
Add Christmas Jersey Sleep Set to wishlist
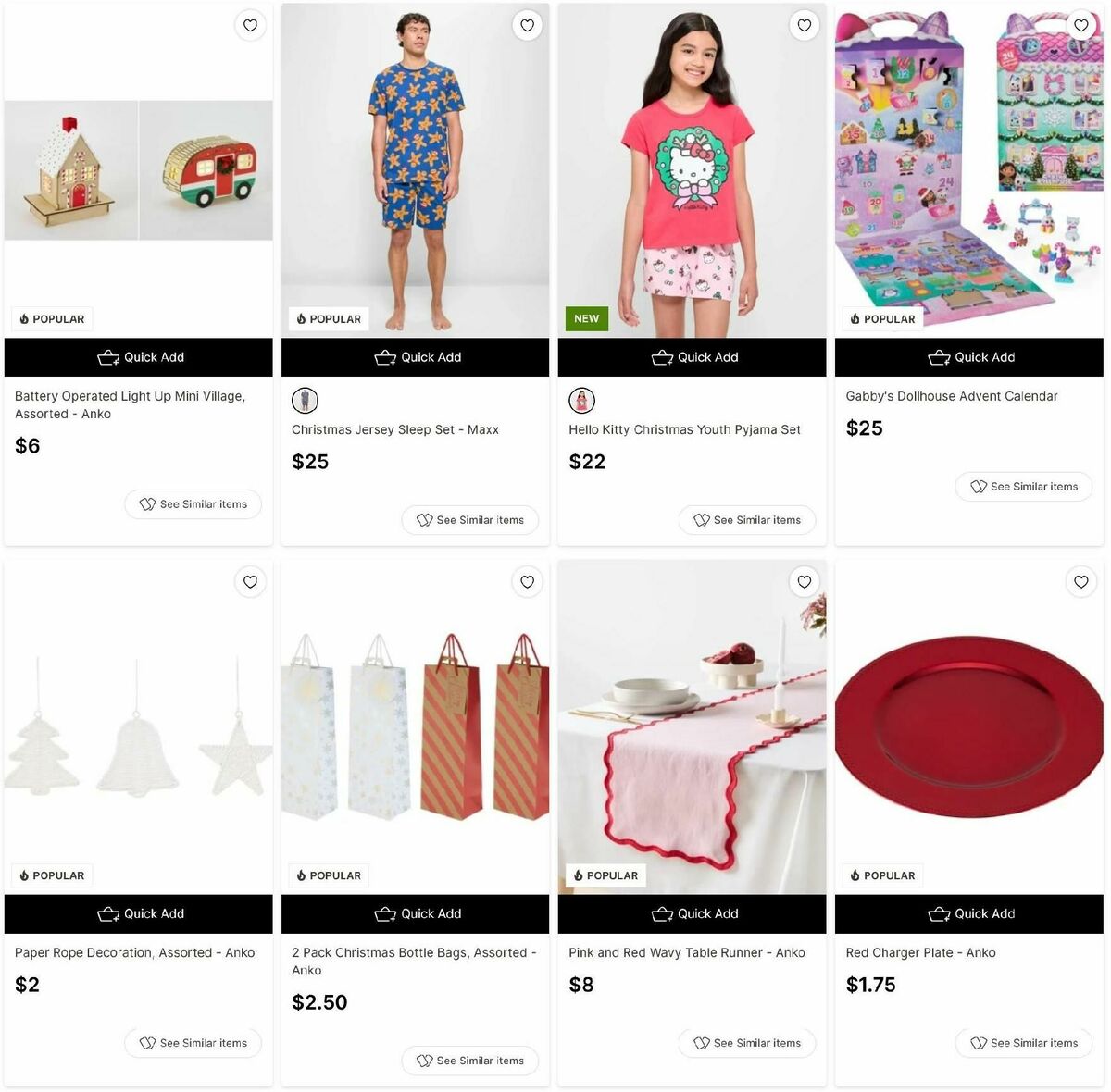(527, 26)
